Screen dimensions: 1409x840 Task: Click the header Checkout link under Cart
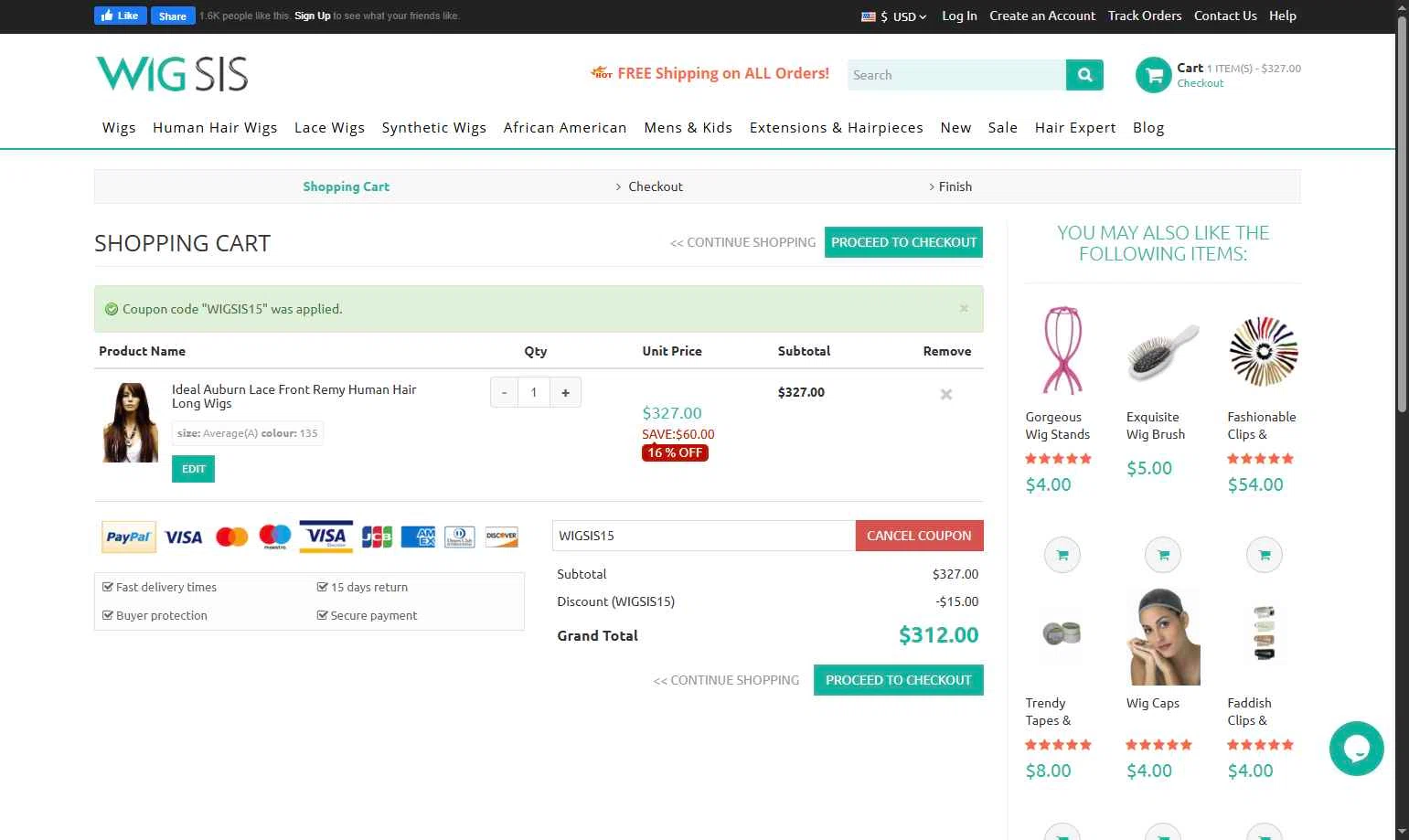(1200, 83)
